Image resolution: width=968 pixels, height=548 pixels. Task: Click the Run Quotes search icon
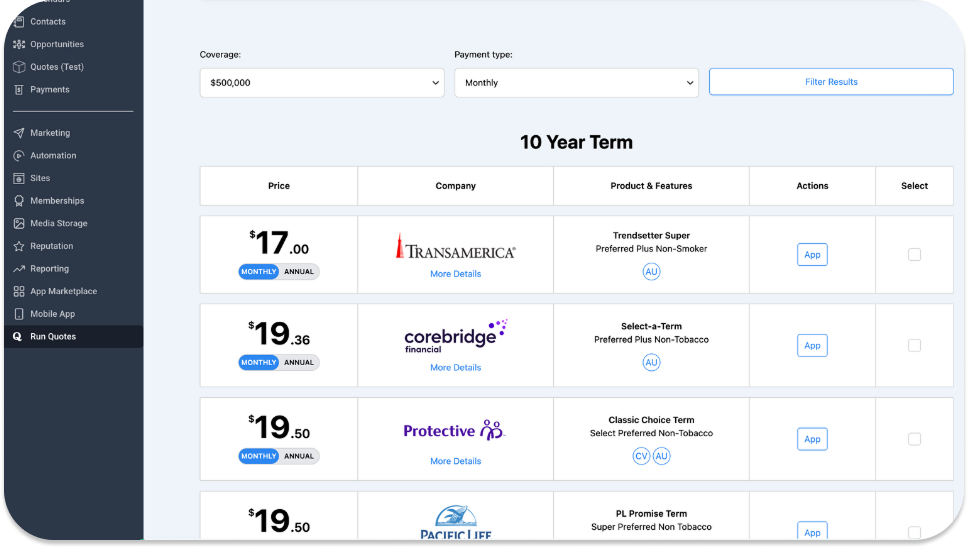click(18, 336)
